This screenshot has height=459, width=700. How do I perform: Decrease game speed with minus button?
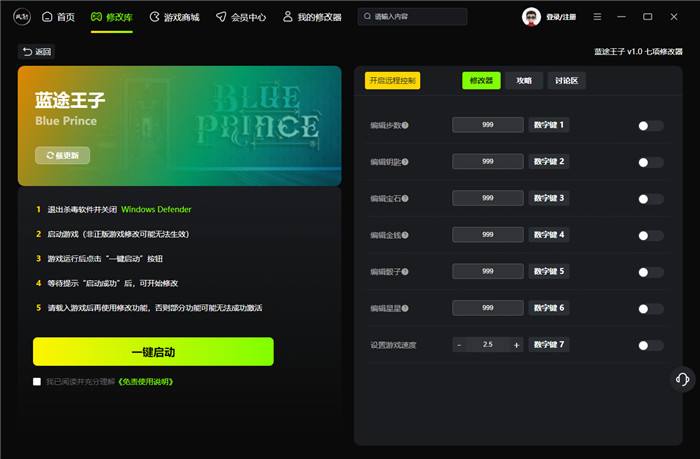(x=459, y=345)
